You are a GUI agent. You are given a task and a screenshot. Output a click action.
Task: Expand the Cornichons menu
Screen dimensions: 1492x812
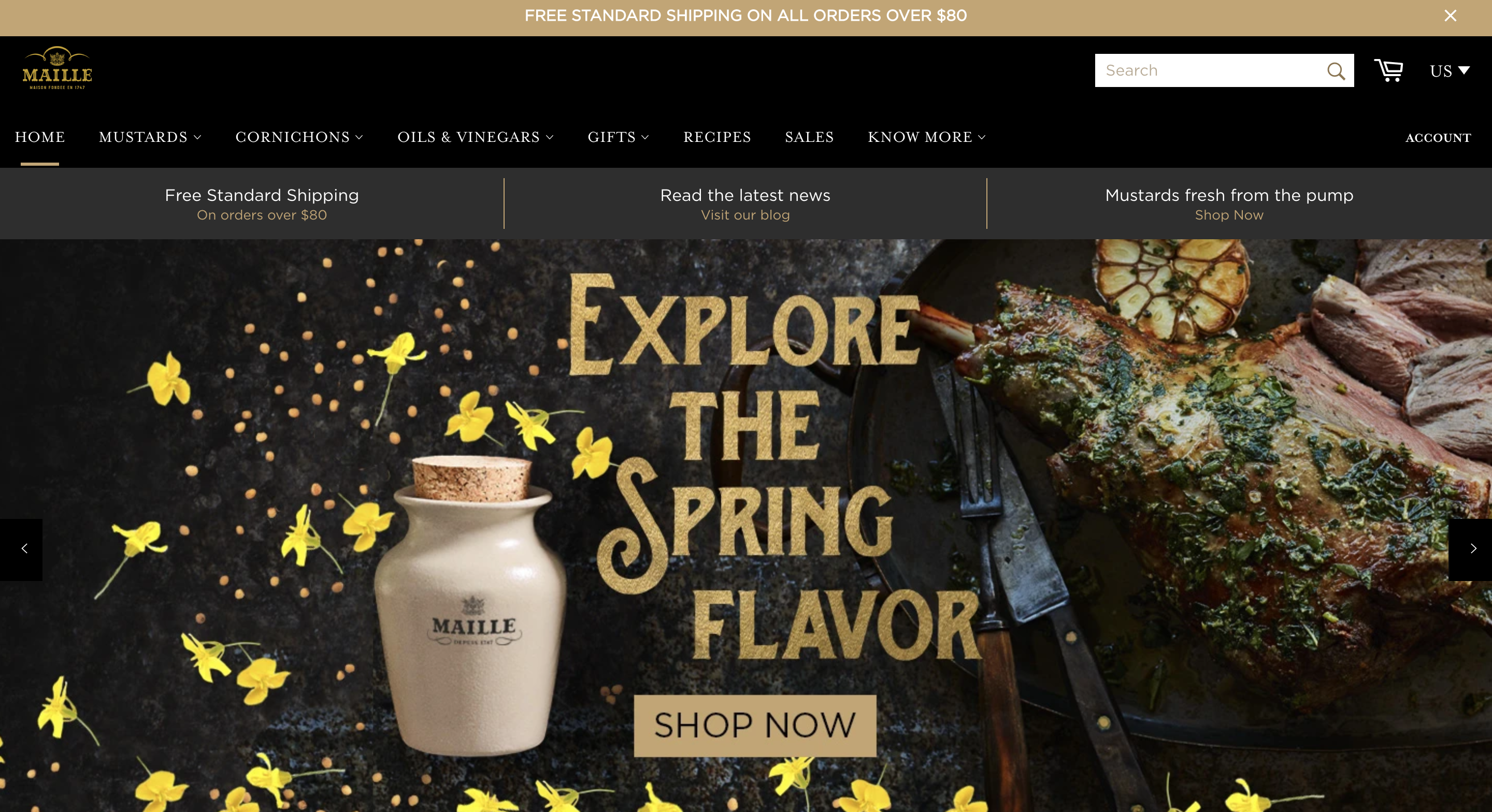pos(299,137)
